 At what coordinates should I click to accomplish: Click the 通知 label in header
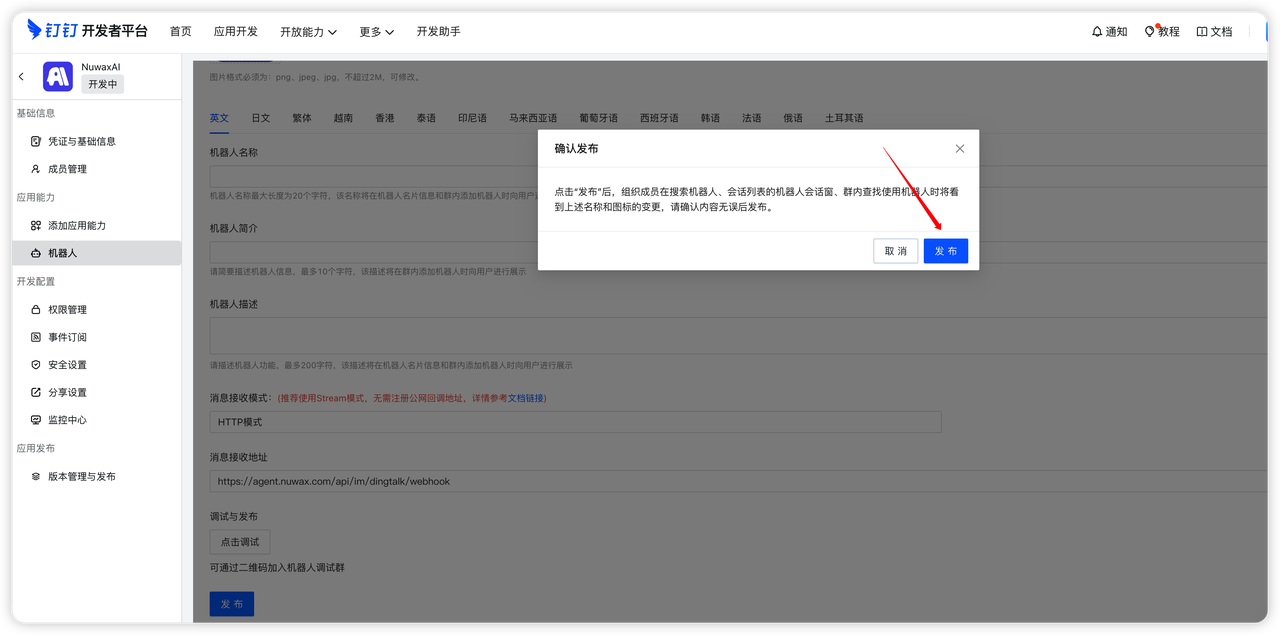click(1117, 32)
